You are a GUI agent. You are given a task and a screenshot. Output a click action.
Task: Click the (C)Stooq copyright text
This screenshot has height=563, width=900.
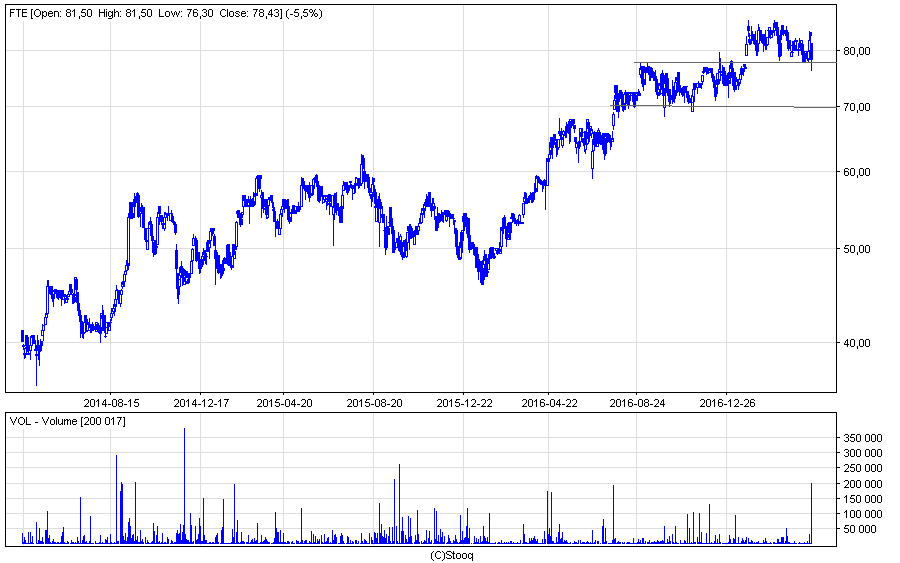click(x=452, y=556)
